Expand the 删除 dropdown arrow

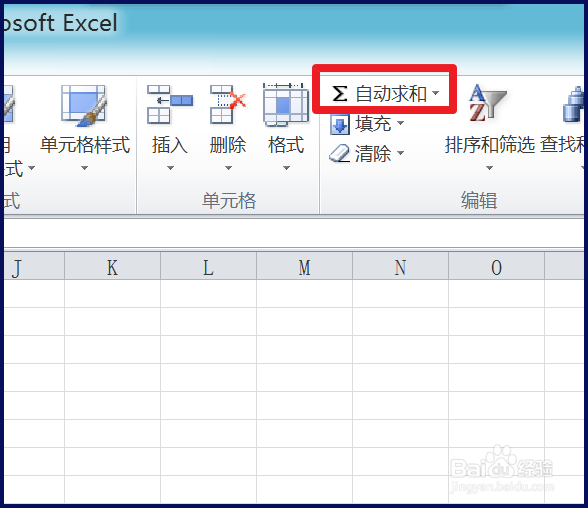coord(228,168)
